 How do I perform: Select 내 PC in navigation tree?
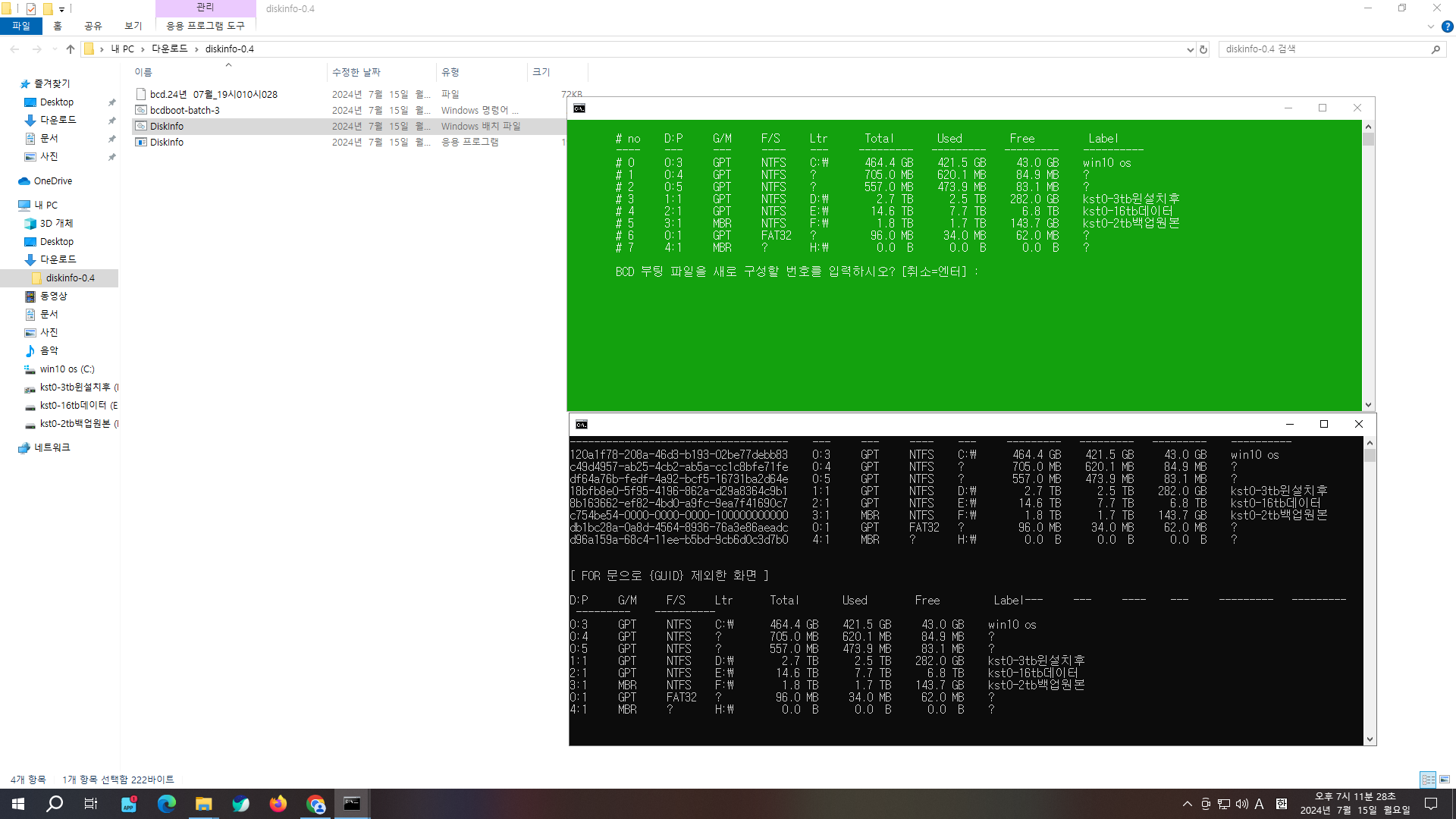[45, 205]
